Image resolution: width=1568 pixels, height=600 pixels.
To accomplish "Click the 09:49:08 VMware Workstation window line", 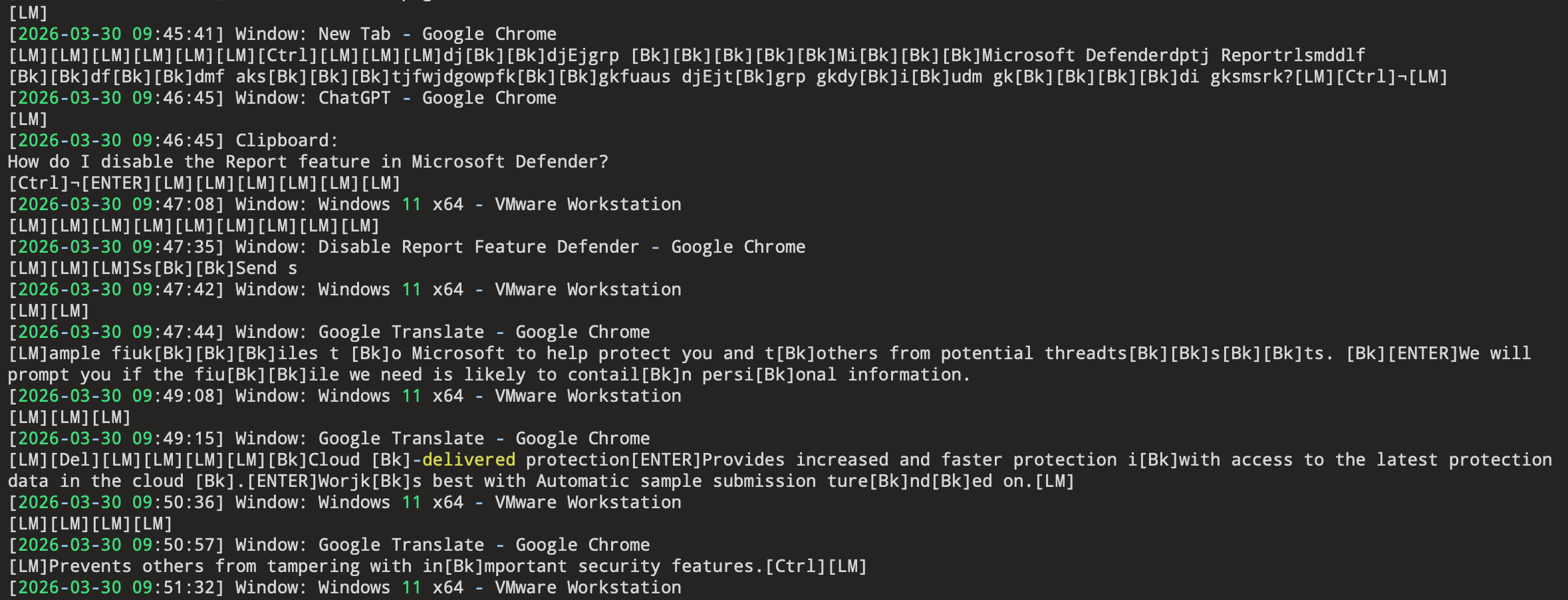I will 344,396.
